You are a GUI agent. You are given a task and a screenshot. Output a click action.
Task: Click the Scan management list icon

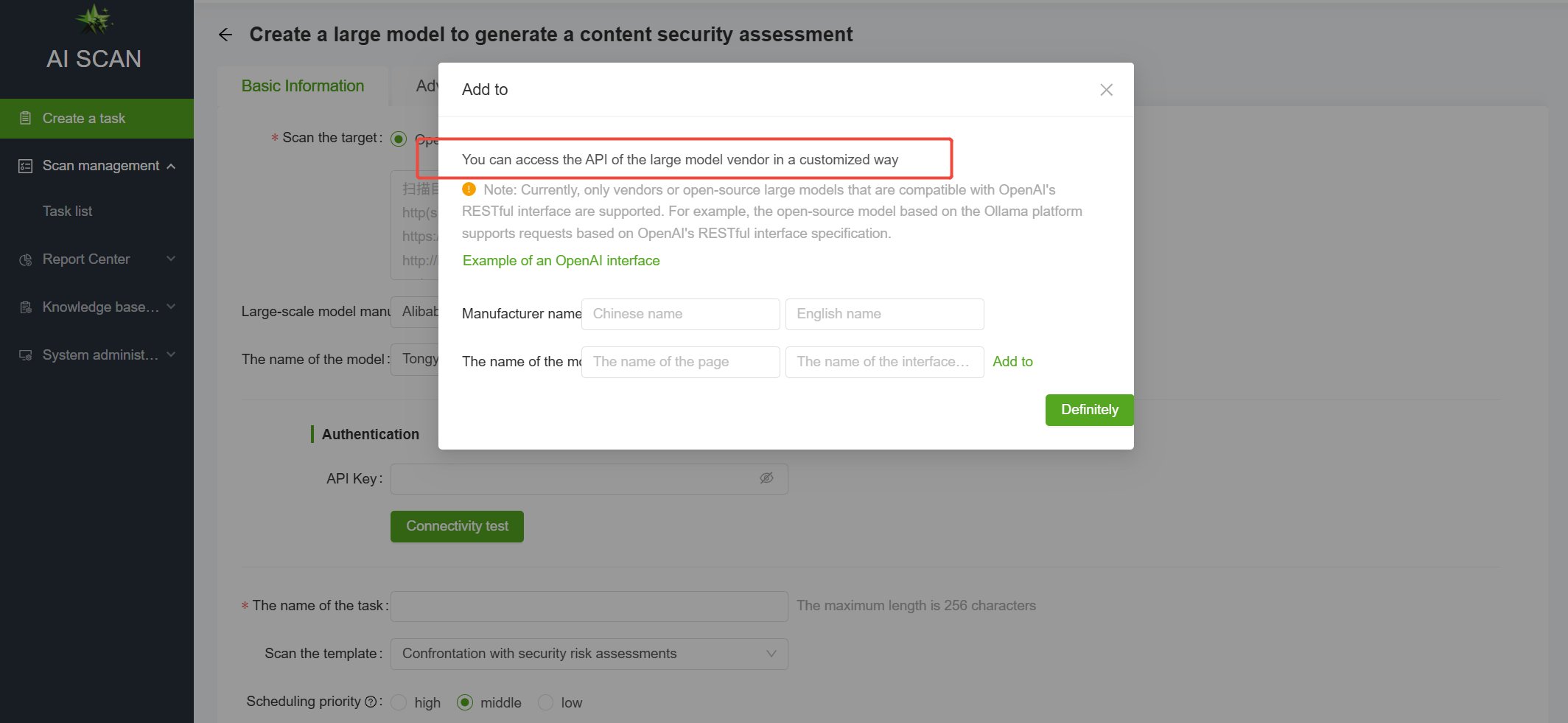click(x=26, y=166)
